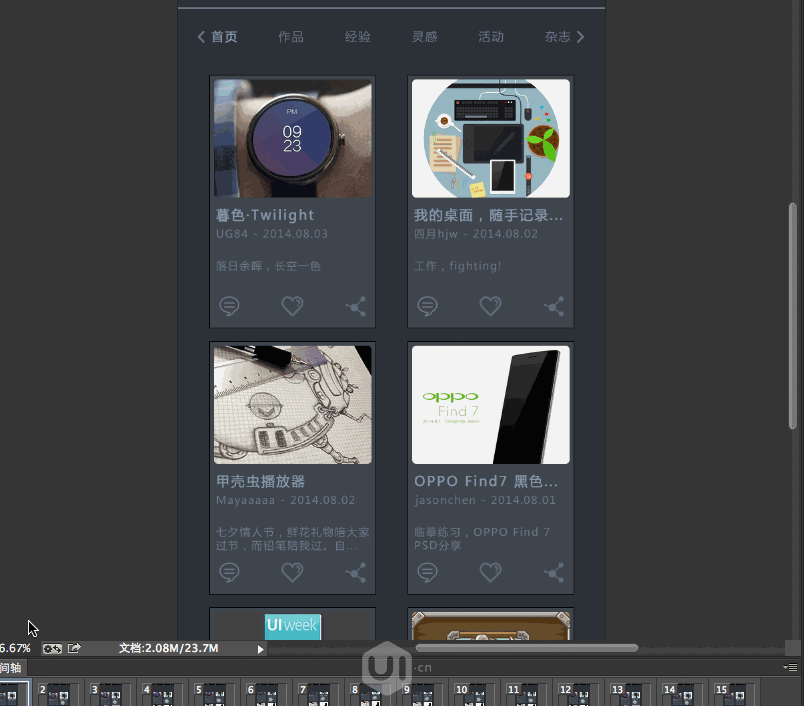Click the comment icon on the OPPO Find7 card
The width and height of the screenshot is (804, 706).
point(427,572)
